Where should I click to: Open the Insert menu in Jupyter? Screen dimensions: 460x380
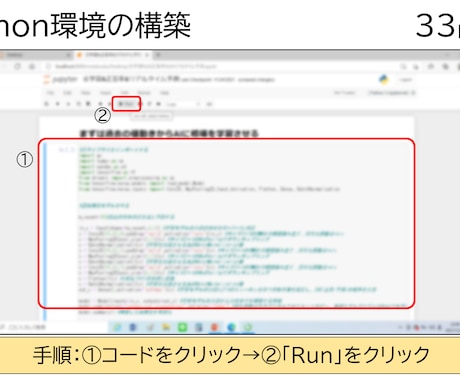105,93
